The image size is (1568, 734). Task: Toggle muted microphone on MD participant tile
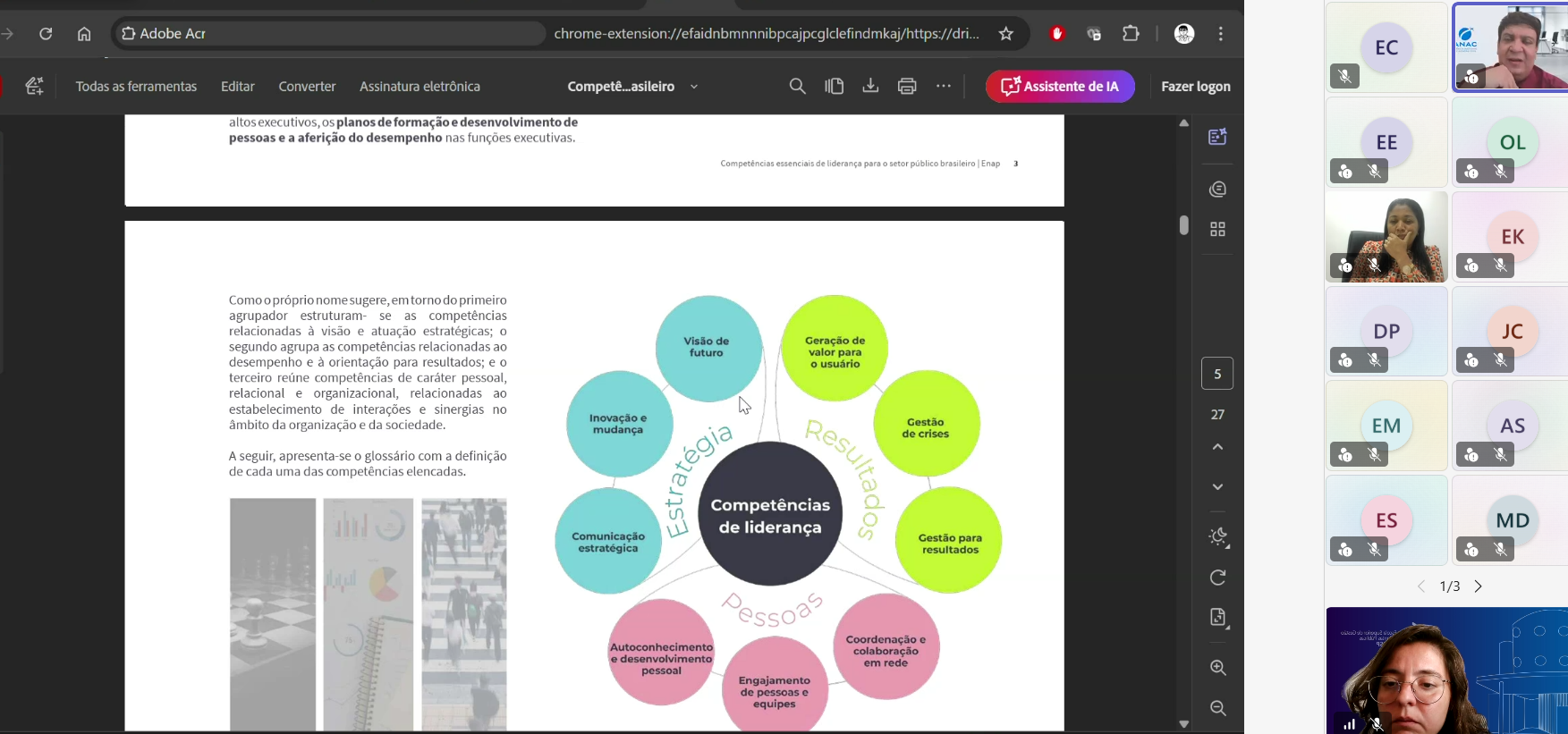(1501, 550)
